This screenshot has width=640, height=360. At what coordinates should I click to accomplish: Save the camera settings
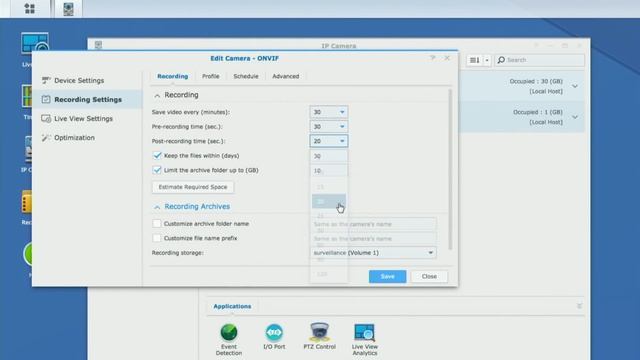(x=387, y=276)
